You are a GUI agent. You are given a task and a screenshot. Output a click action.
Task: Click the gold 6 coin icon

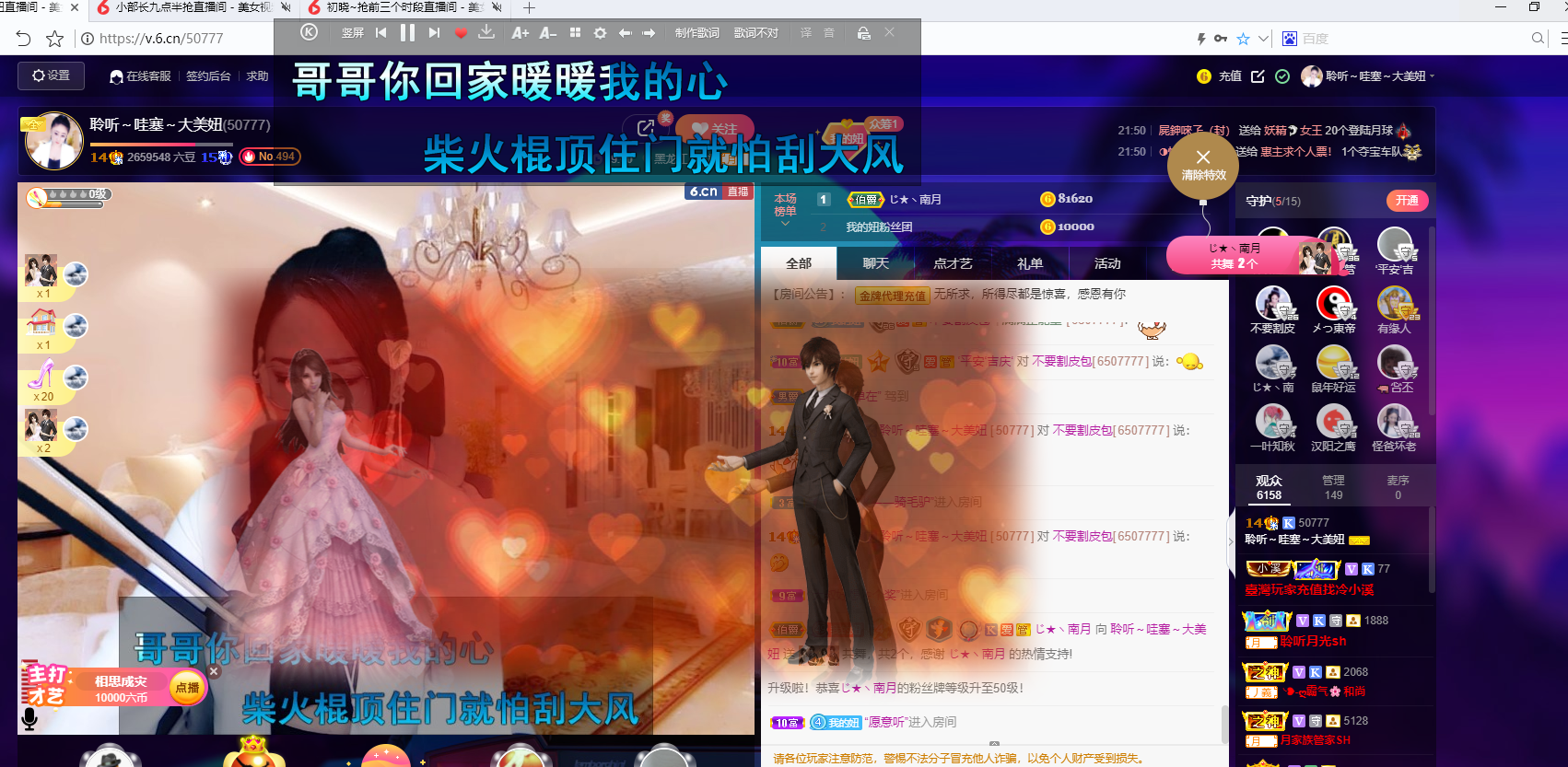(x=1203, y=76)
